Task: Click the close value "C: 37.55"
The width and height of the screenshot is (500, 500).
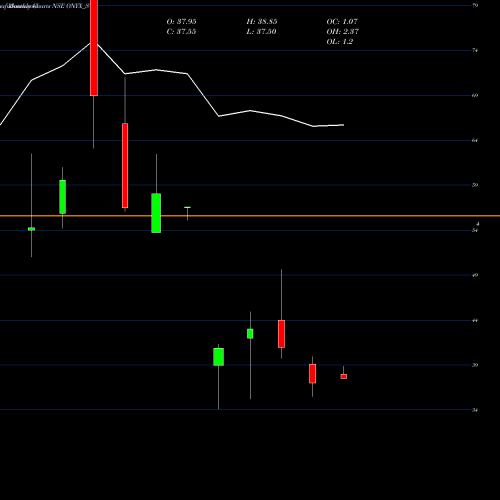Action: 181,32
